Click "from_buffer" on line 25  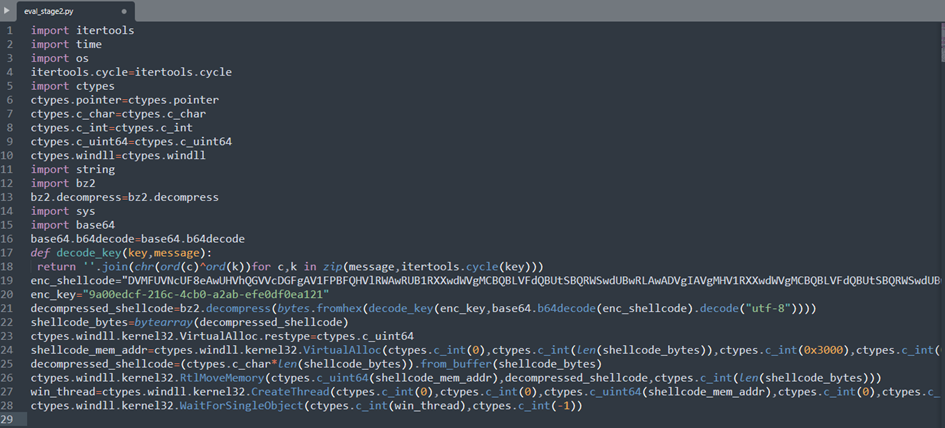[x=456, y=364]
